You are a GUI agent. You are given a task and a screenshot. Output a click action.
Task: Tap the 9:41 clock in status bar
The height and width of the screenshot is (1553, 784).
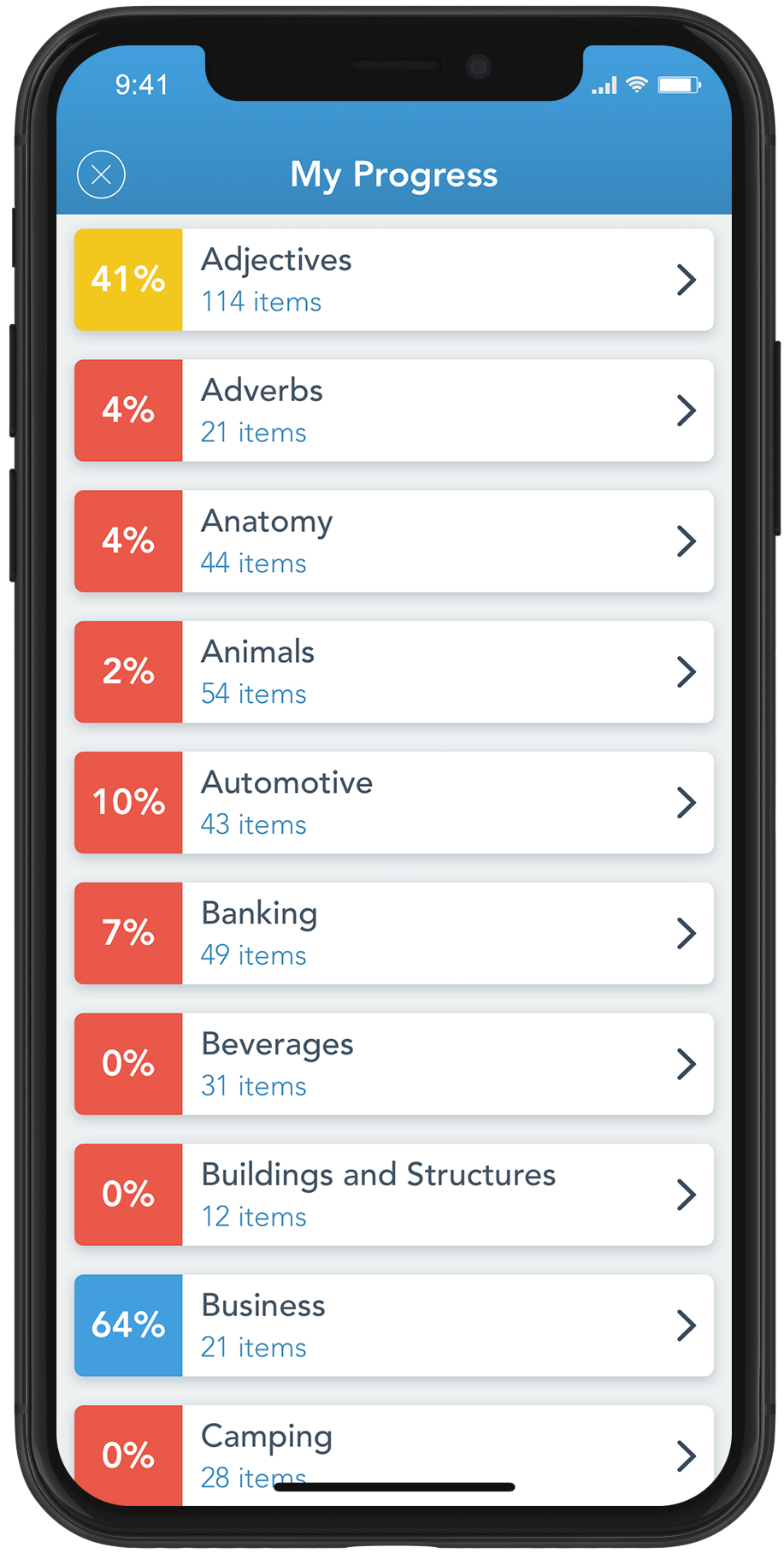(x=142, y=85)
